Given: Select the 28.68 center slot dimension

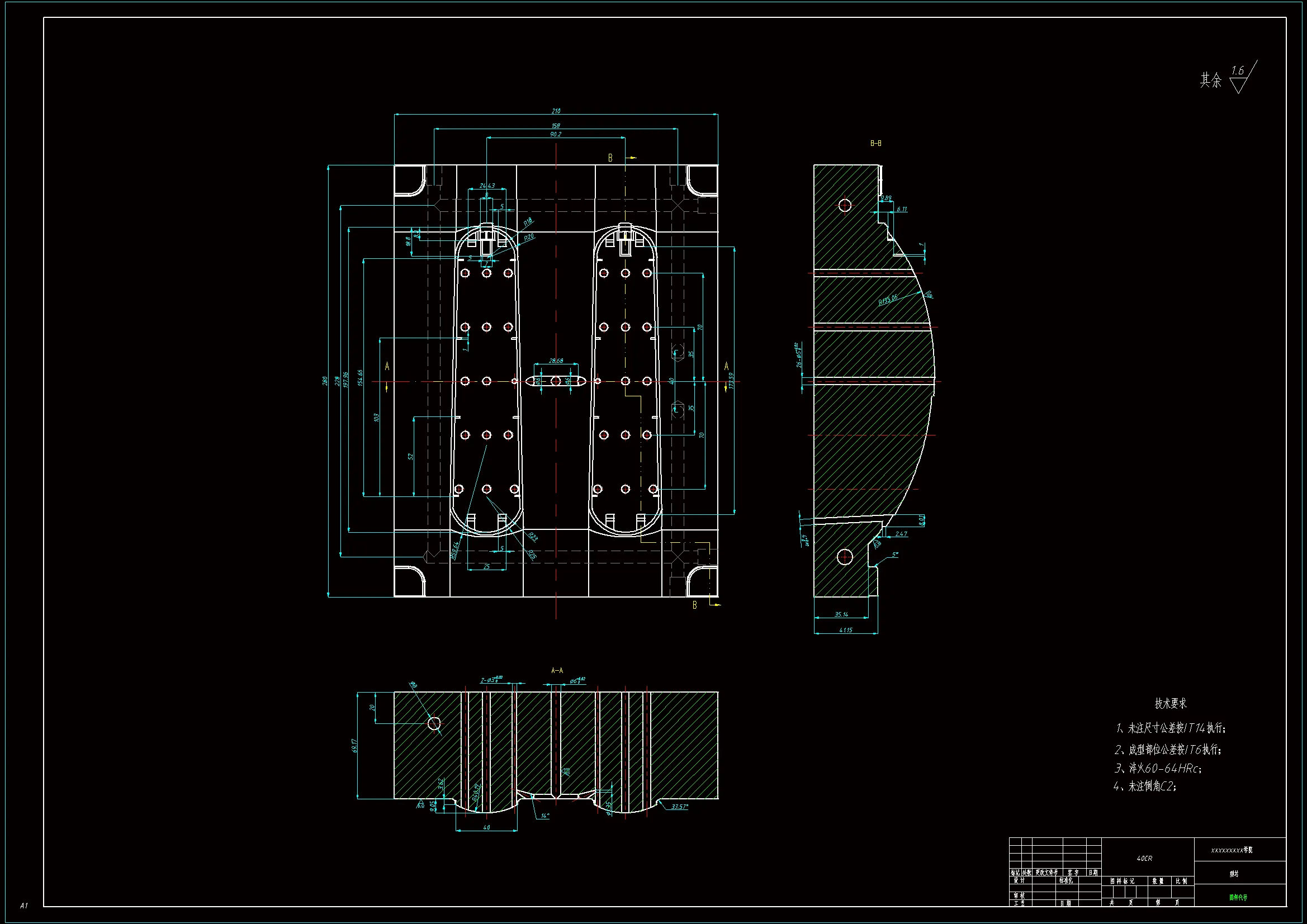Looking at the screenshot, I should point(556,361).
